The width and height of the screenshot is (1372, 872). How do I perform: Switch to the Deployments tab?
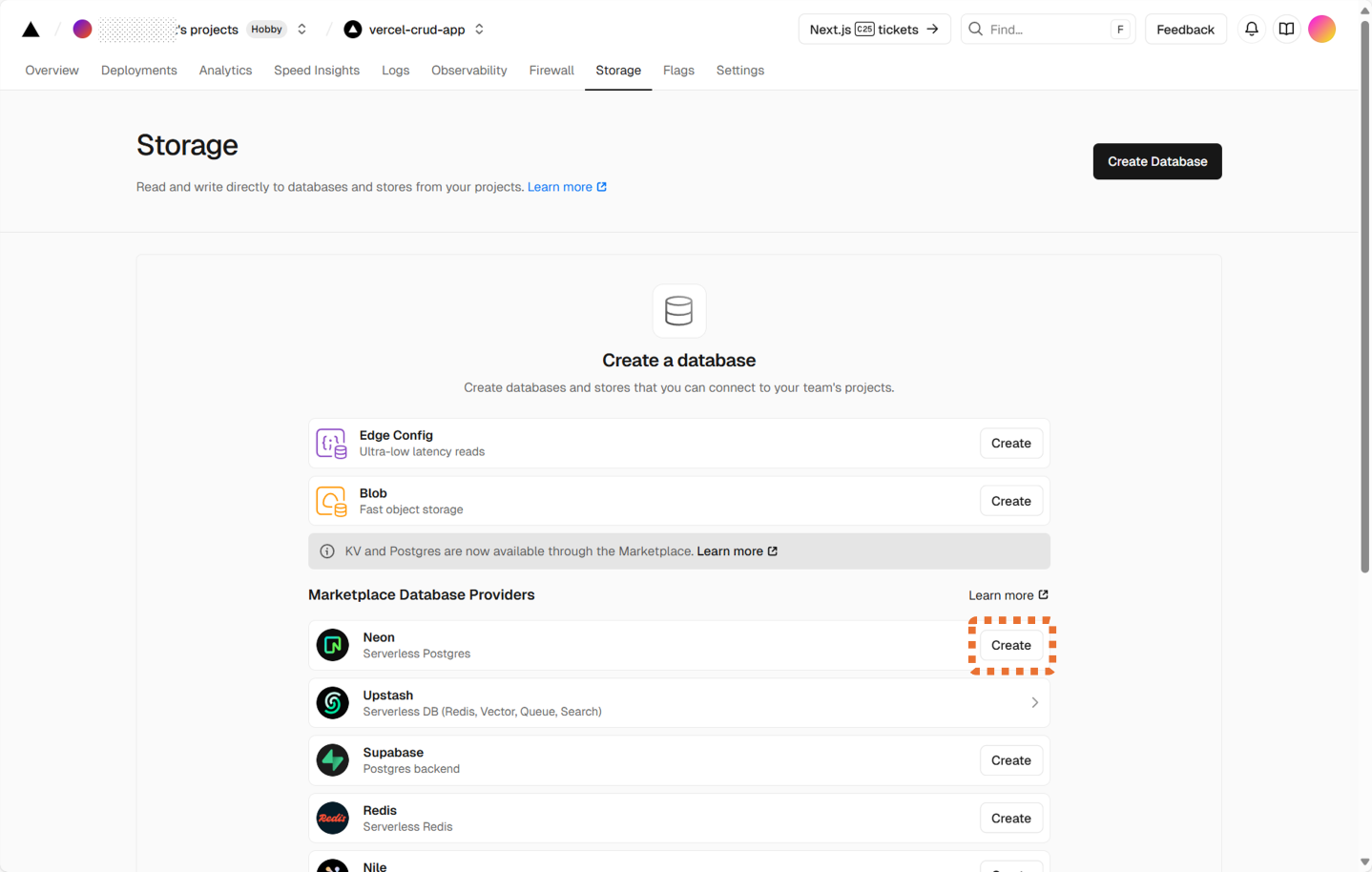click(x=139, y=71)
